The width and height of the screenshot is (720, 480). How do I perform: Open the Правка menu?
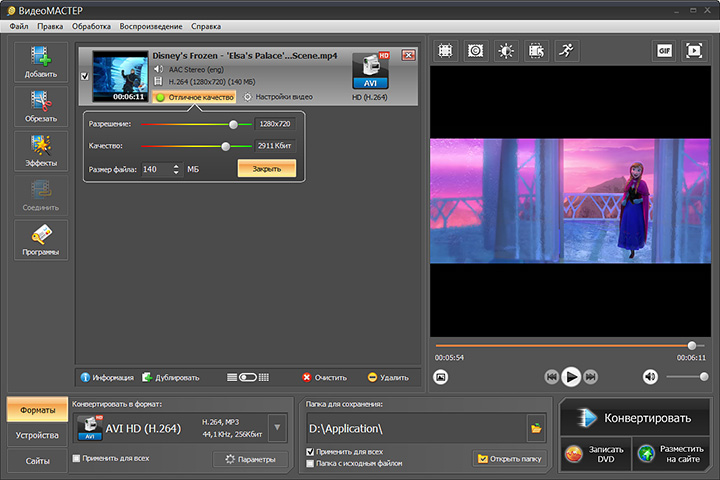tap(50, 26)
